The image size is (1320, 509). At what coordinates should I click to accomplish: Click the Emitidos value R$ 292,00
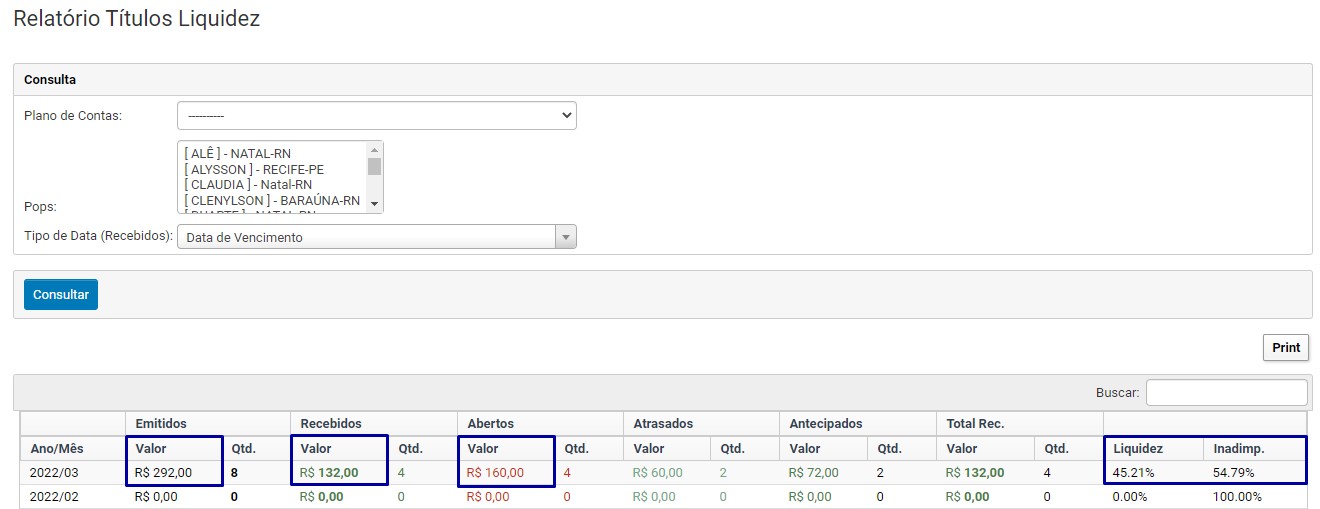coord(164,473)
